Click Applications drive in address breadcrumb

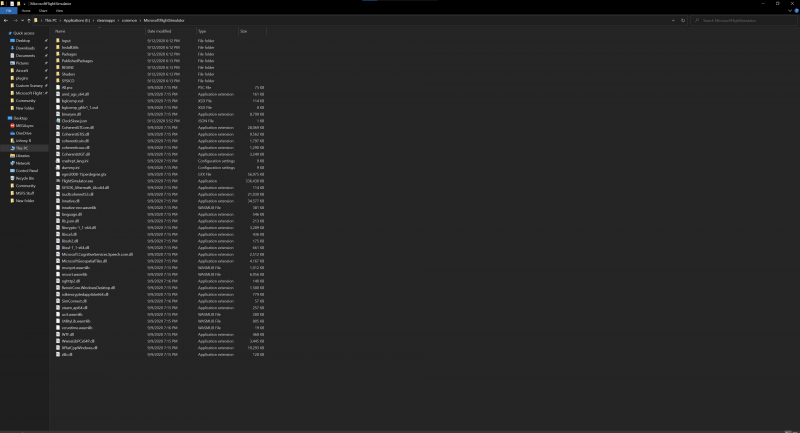pos(77,20)
